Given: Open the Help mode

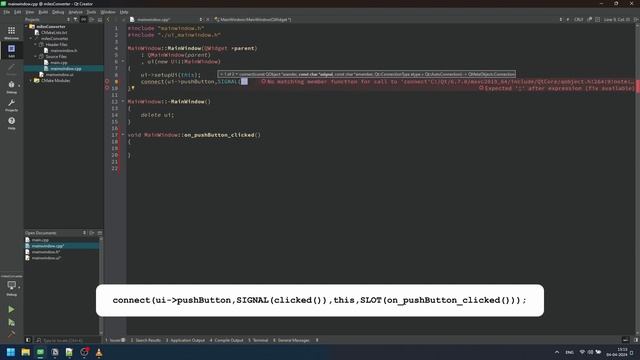Looking at the screenshot, I should click(x=11, y=122).
